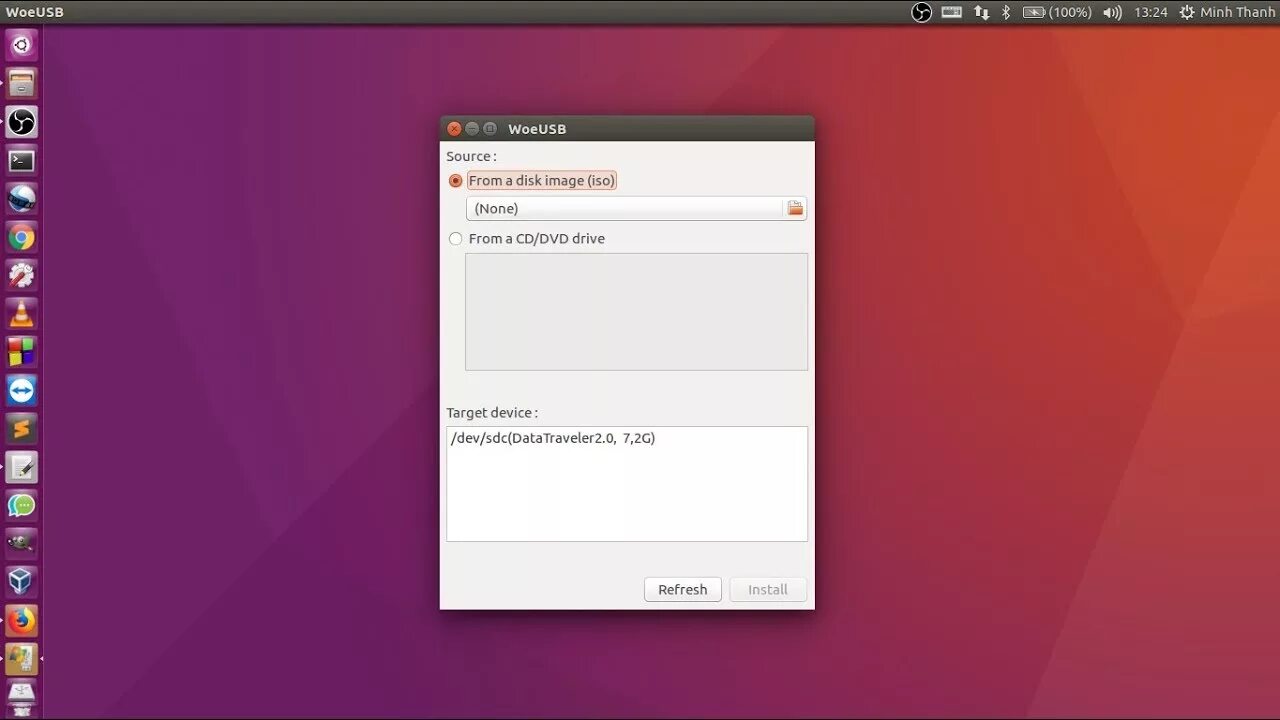Image resolution: width=1280 pixels, height=720 pixels.
Task: Click the empty CD/DVD drive list box
Action: coord(636,311)
